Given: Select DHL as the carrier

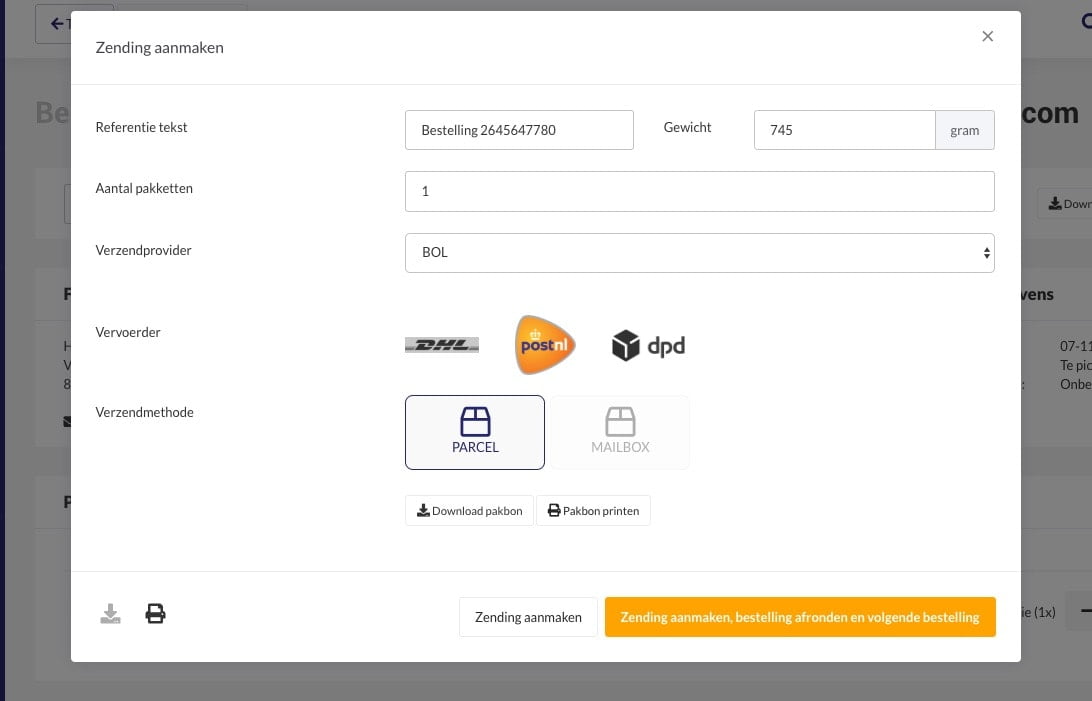Looking at the screenshot, I should 441,345.
